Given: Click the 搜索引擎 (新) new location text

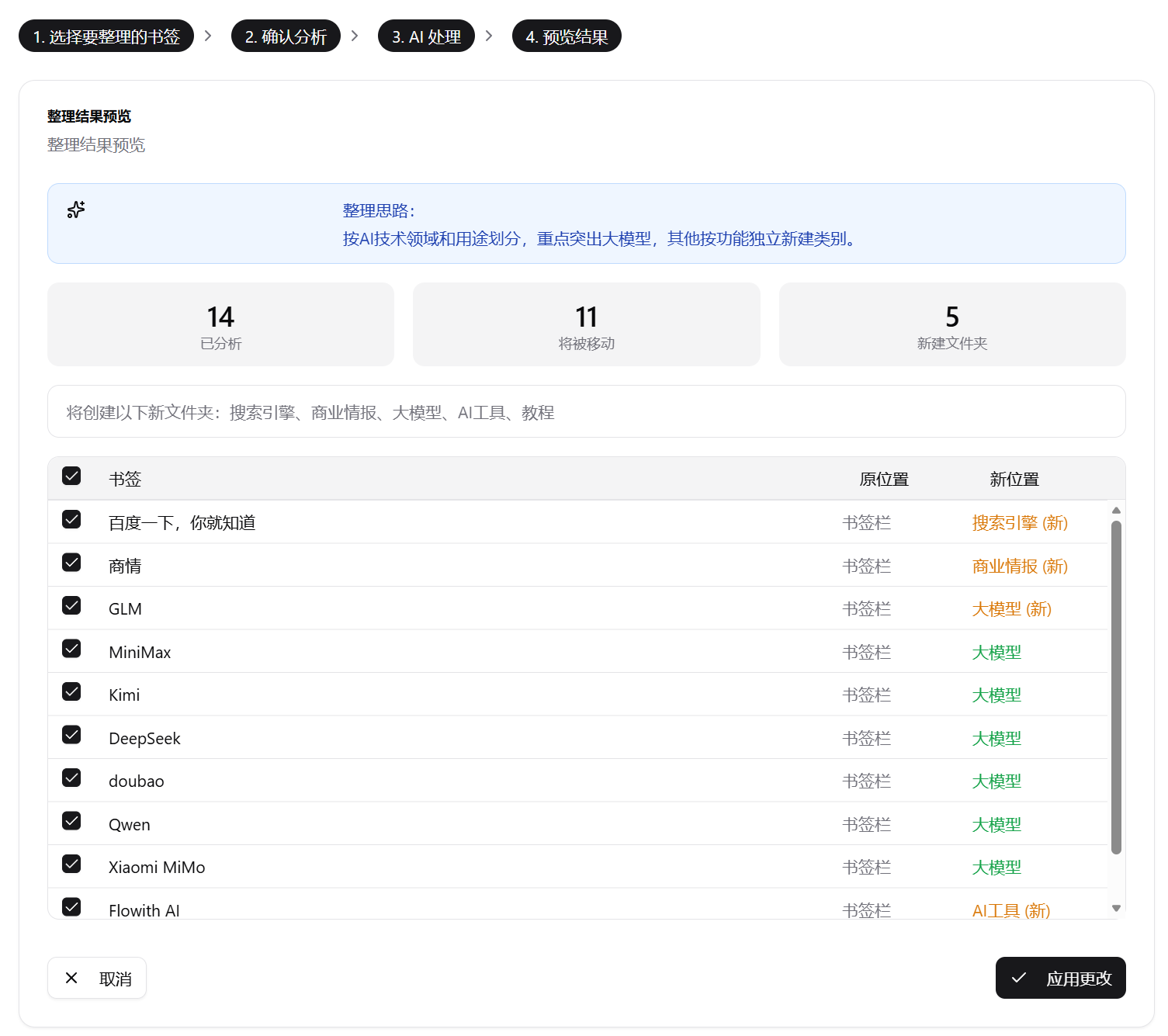Looking at the screenshot, I should pyautogui.click(x=1020, y=523).
